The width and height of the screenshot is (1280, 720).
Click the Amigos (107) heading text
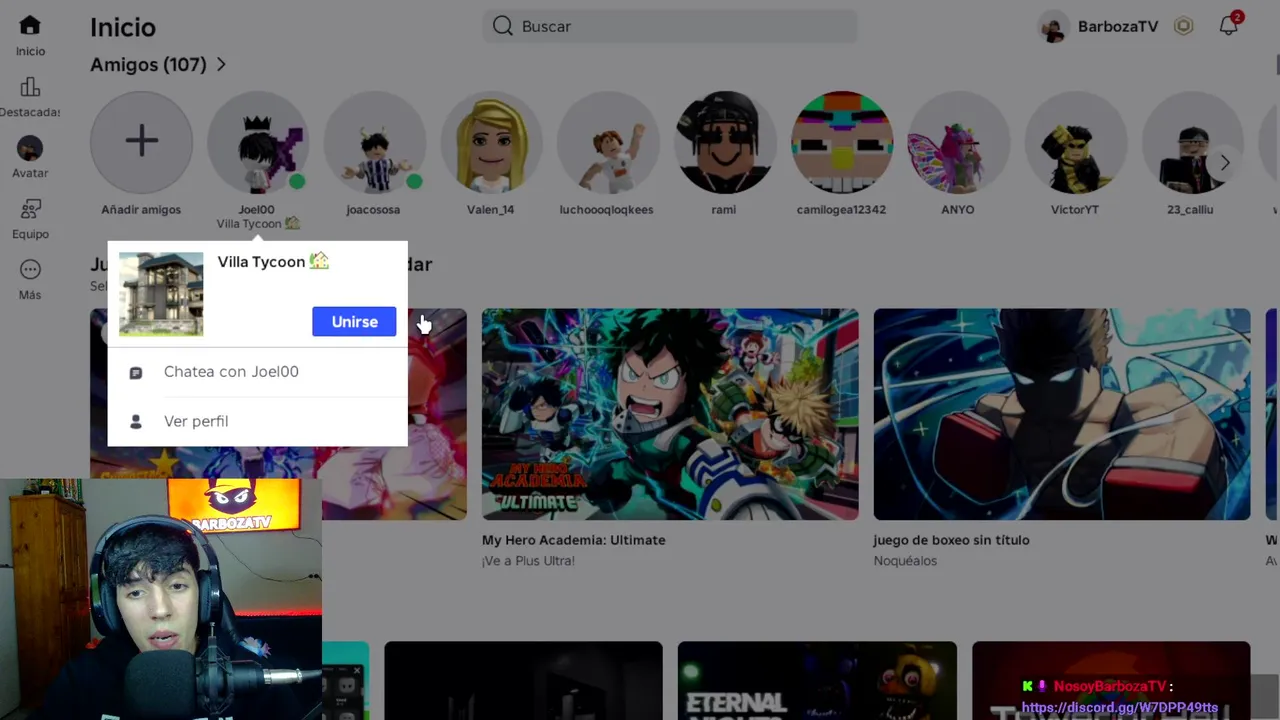(x=148, y=65)
